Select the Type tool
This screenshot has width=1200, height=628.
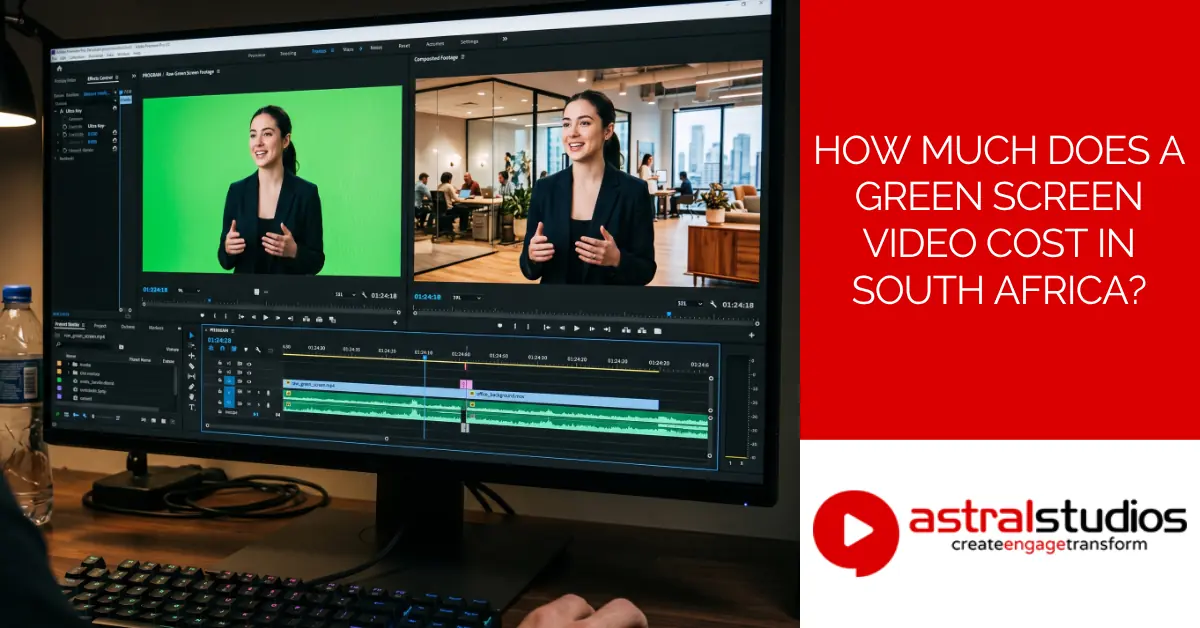click(192, 407)
